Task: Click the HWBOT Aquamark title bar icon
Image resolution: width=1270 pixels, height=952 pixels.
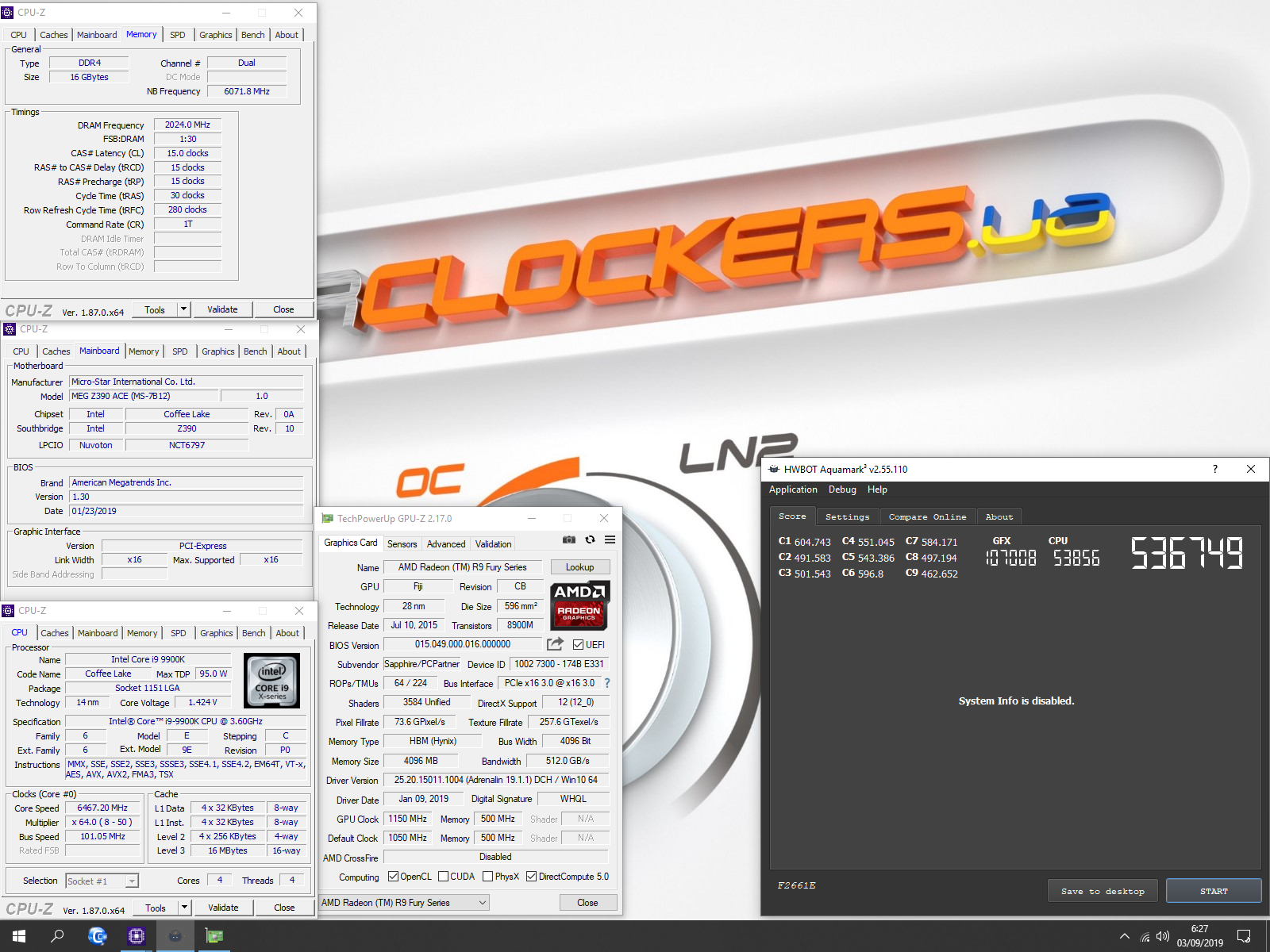Action: [x=774, y=469]
